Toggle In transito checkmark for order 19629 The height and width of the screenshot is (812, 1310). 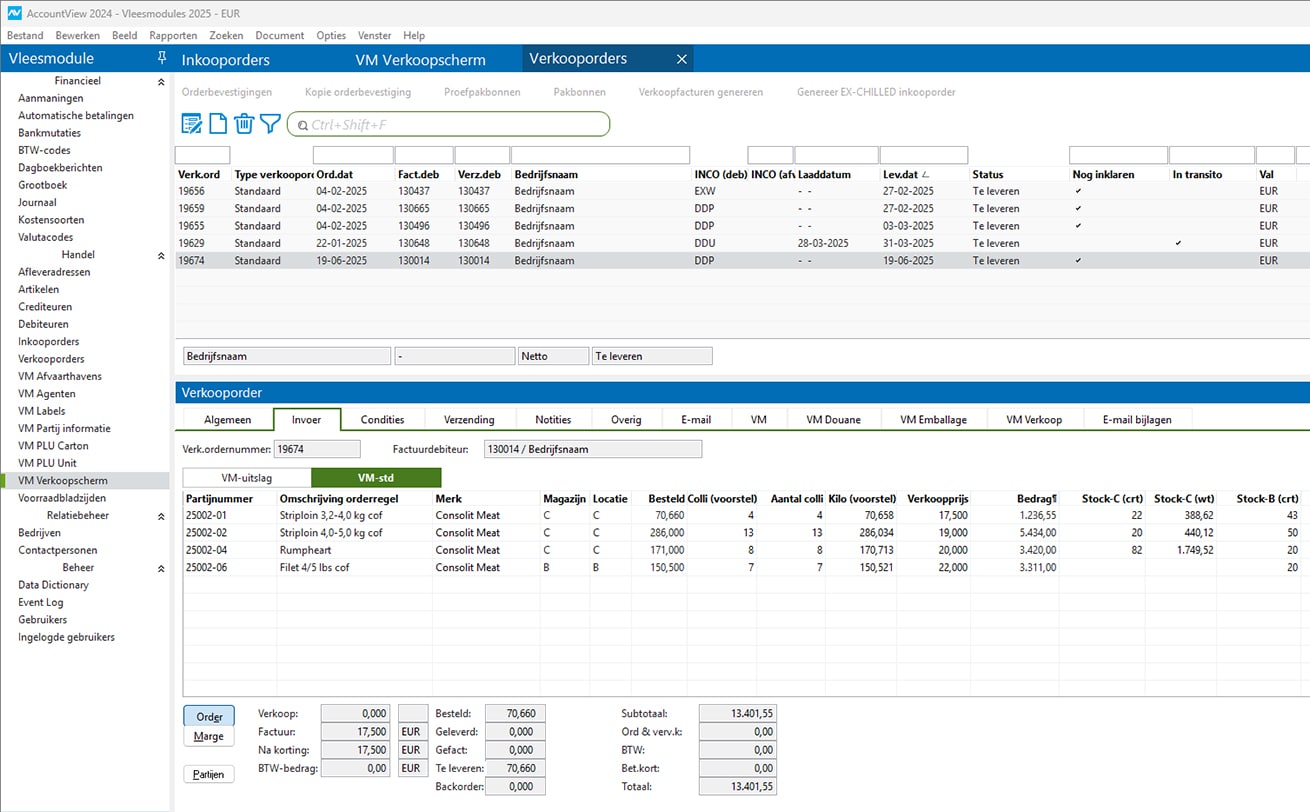1178,243
